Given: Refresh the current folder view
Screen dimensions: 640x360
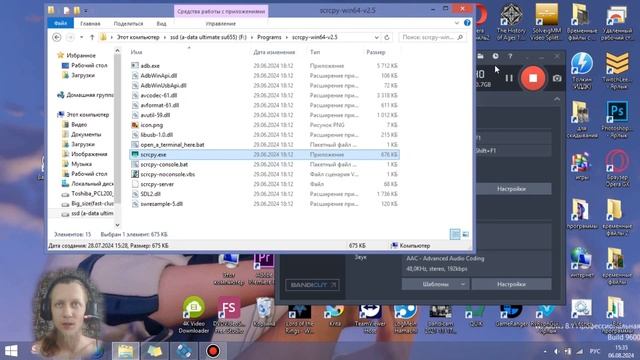Looking at the screenshot, I should click(387, 37).
